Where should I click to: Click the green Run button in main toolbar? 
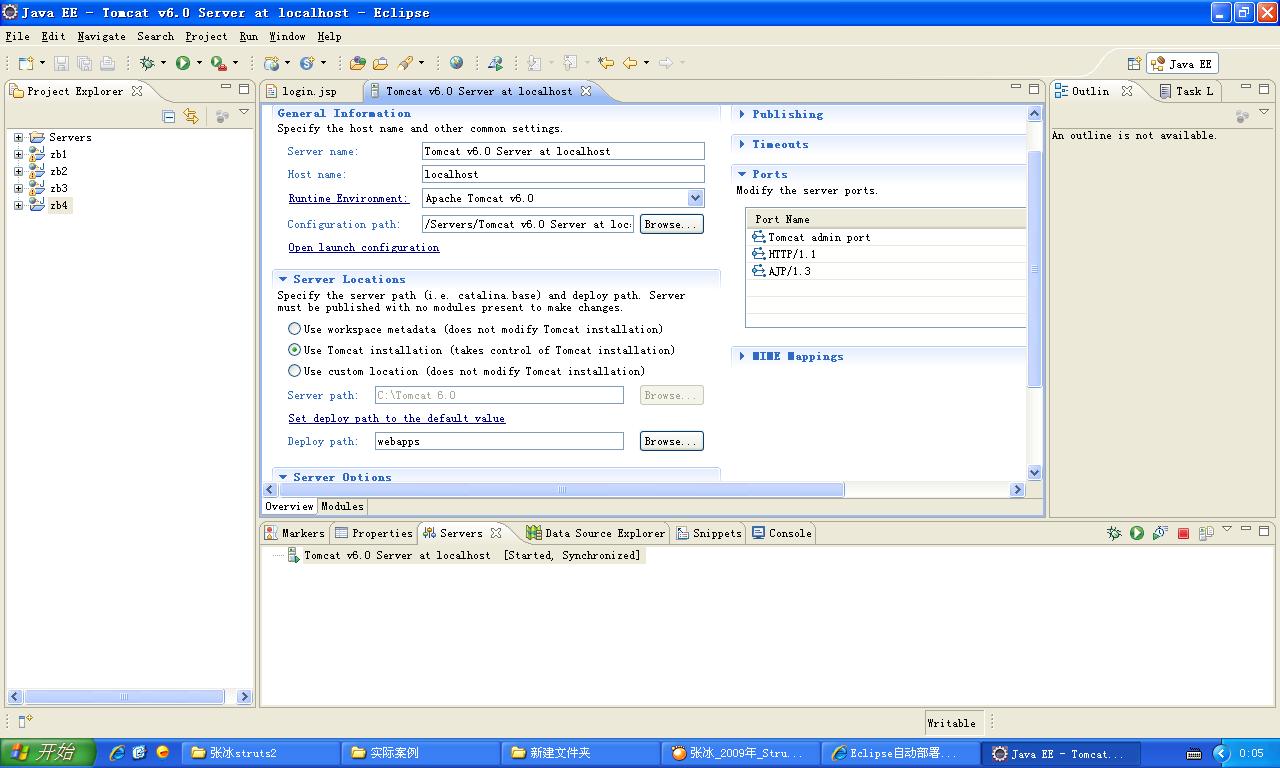183,63
